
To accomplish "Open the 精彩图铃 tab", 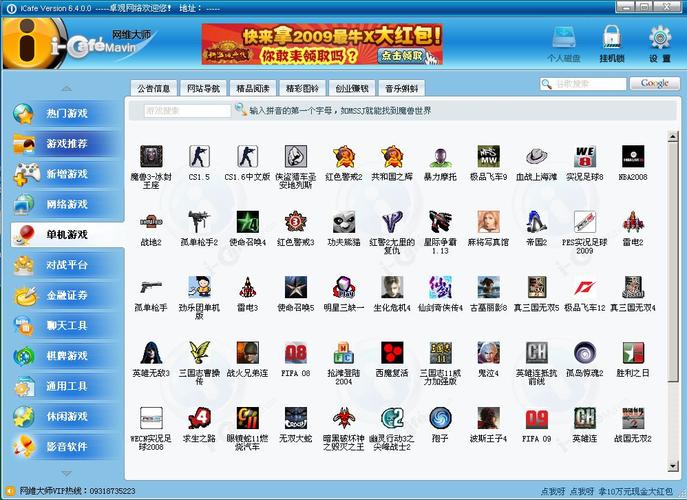I will [302, 89].
